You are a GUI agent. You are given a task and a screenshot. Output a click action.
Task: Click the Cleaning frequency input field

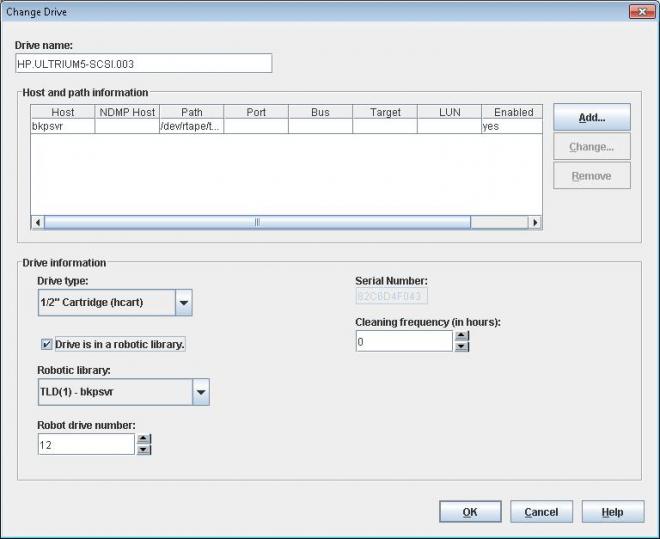(x=404, y=341)
